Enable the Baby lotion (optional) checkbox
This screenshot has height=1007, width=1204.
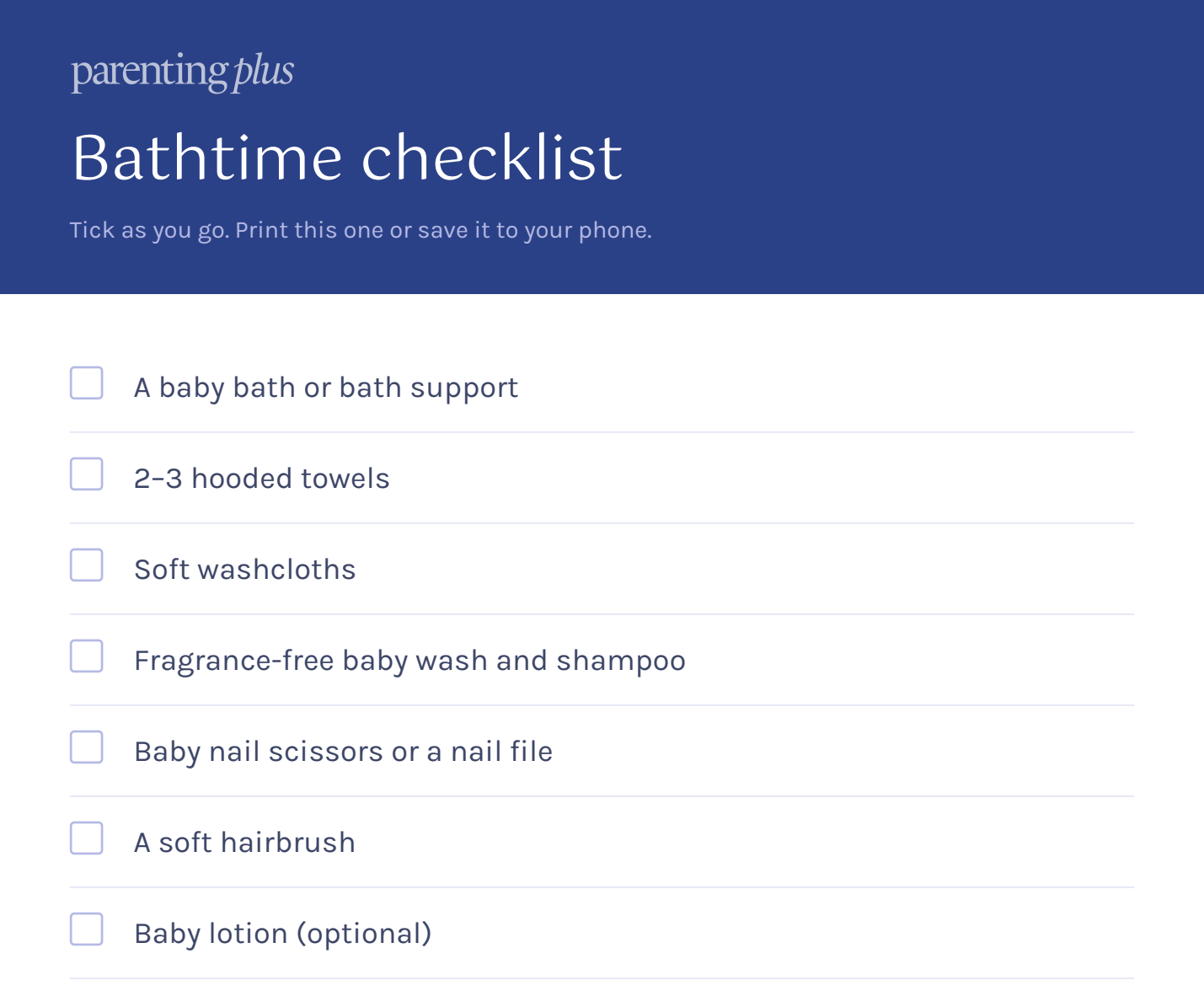pos(87,929)
